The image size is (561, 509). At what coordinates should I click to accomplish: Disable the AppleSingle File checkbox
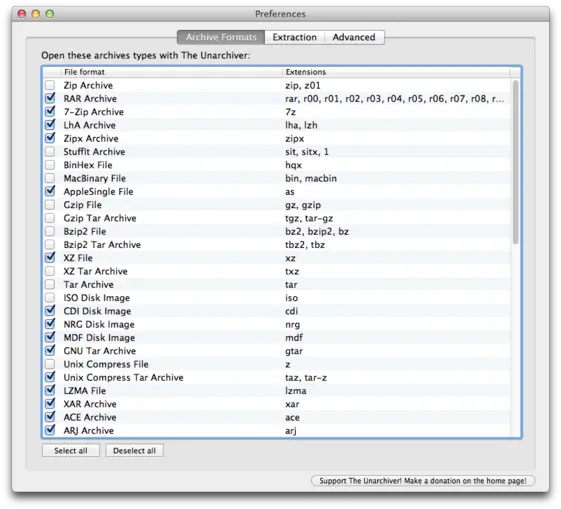50,191
